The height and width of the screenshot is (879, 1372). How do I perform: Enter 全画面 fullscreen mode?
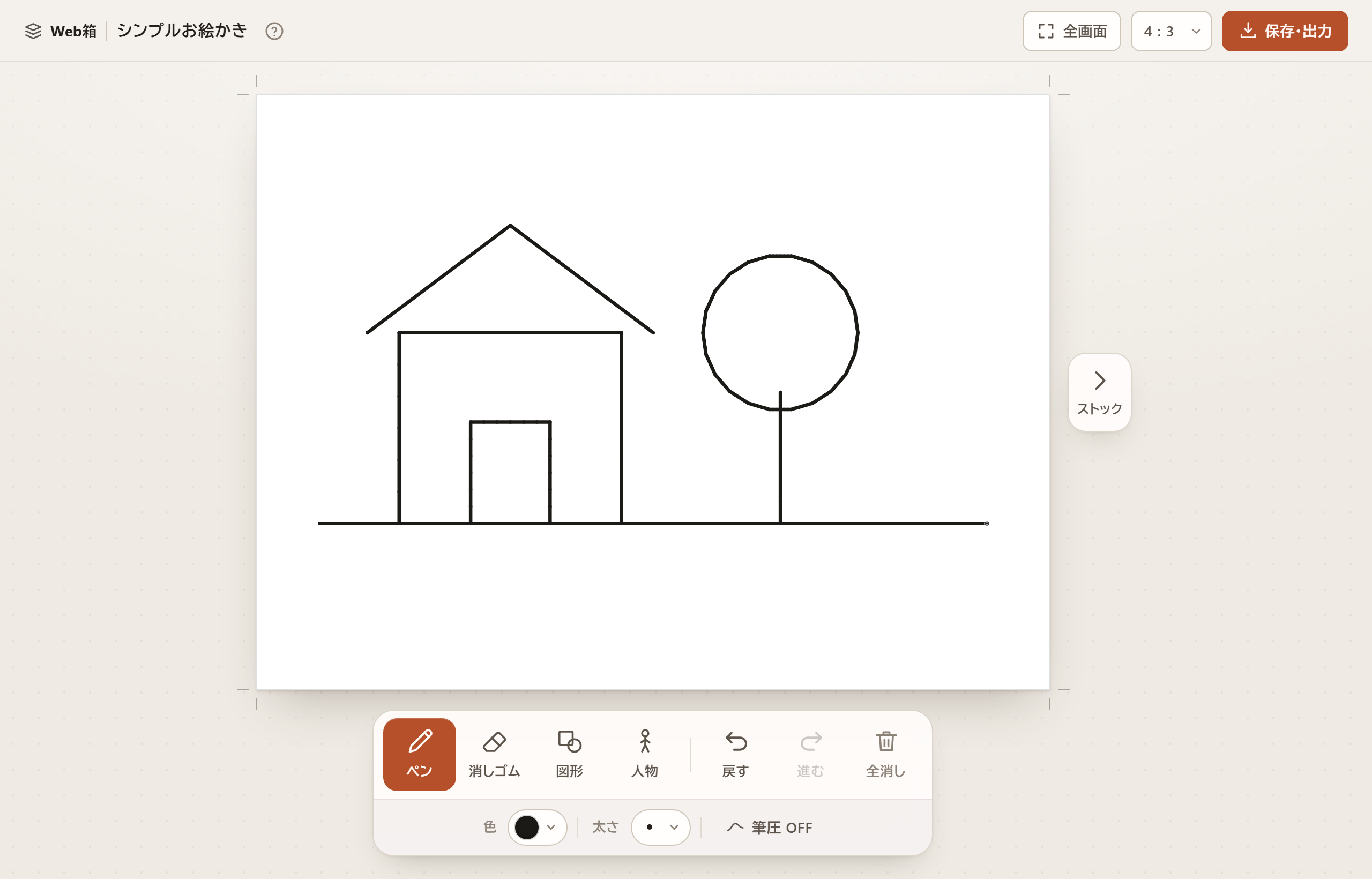click(x=1071, y=31)
